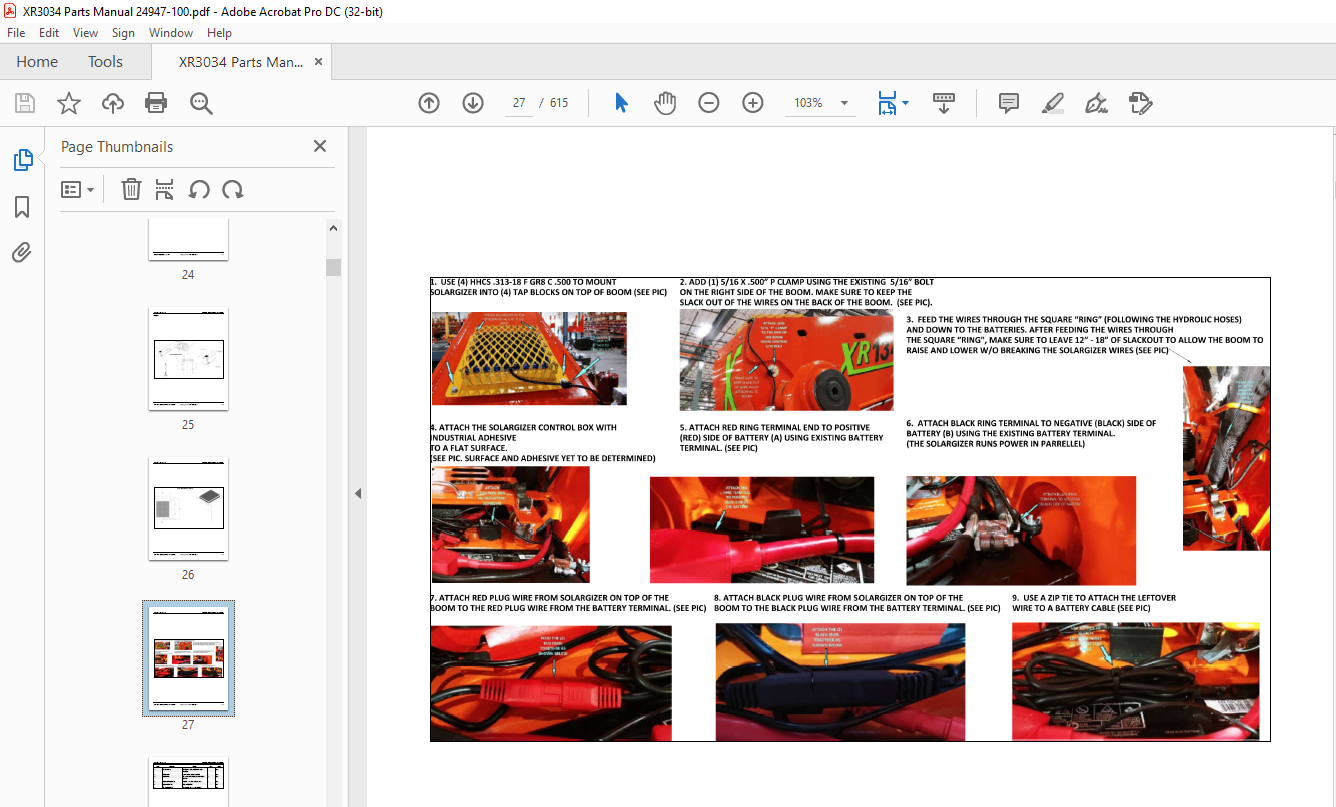Open the scrolling mode tool
The width and height of the screenshot is (1336, 807).
click(x=944, y=103)
